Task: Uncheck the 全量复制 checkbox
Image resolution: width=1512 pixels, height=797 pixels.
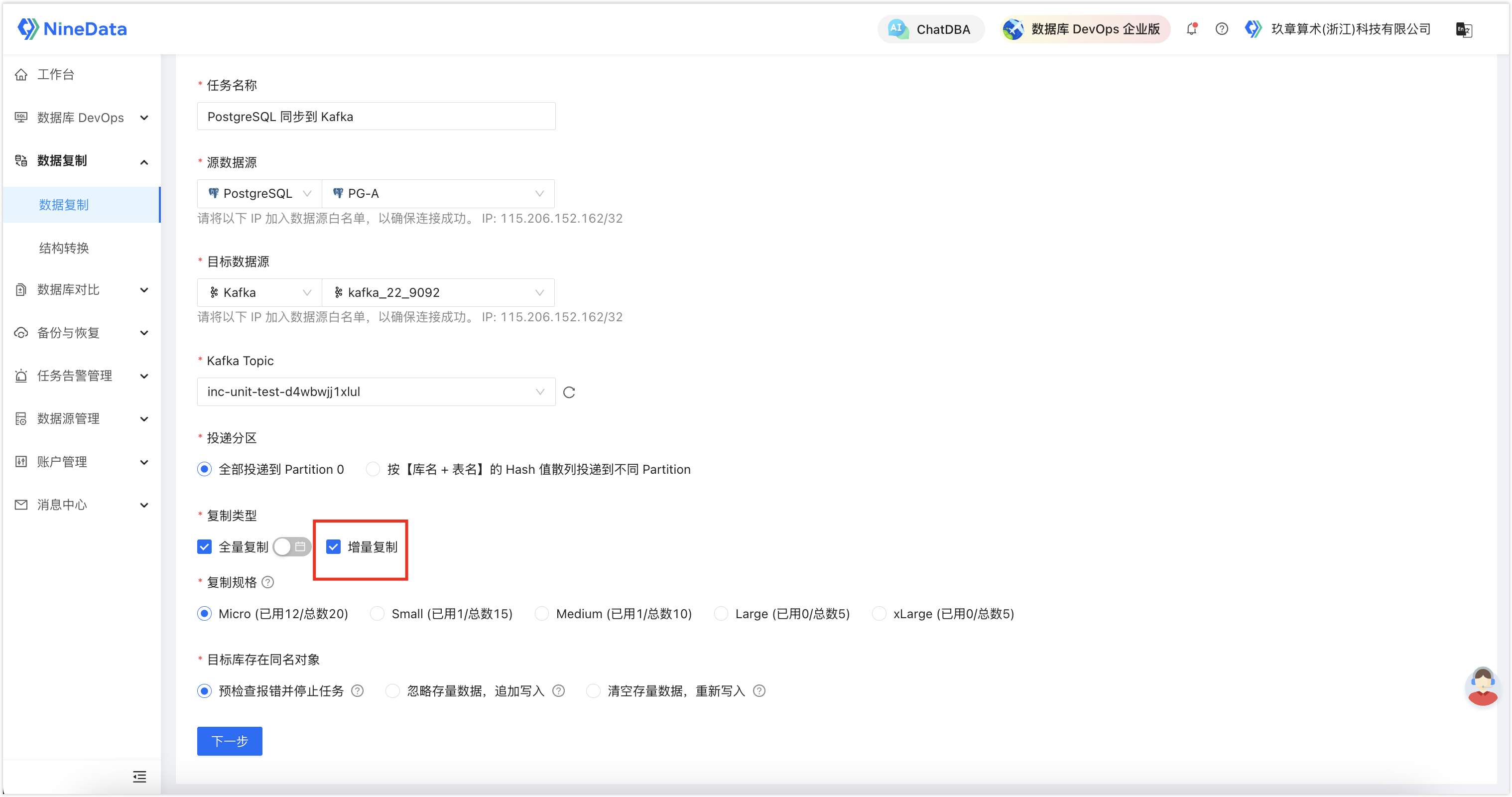Action: point(204,547)
